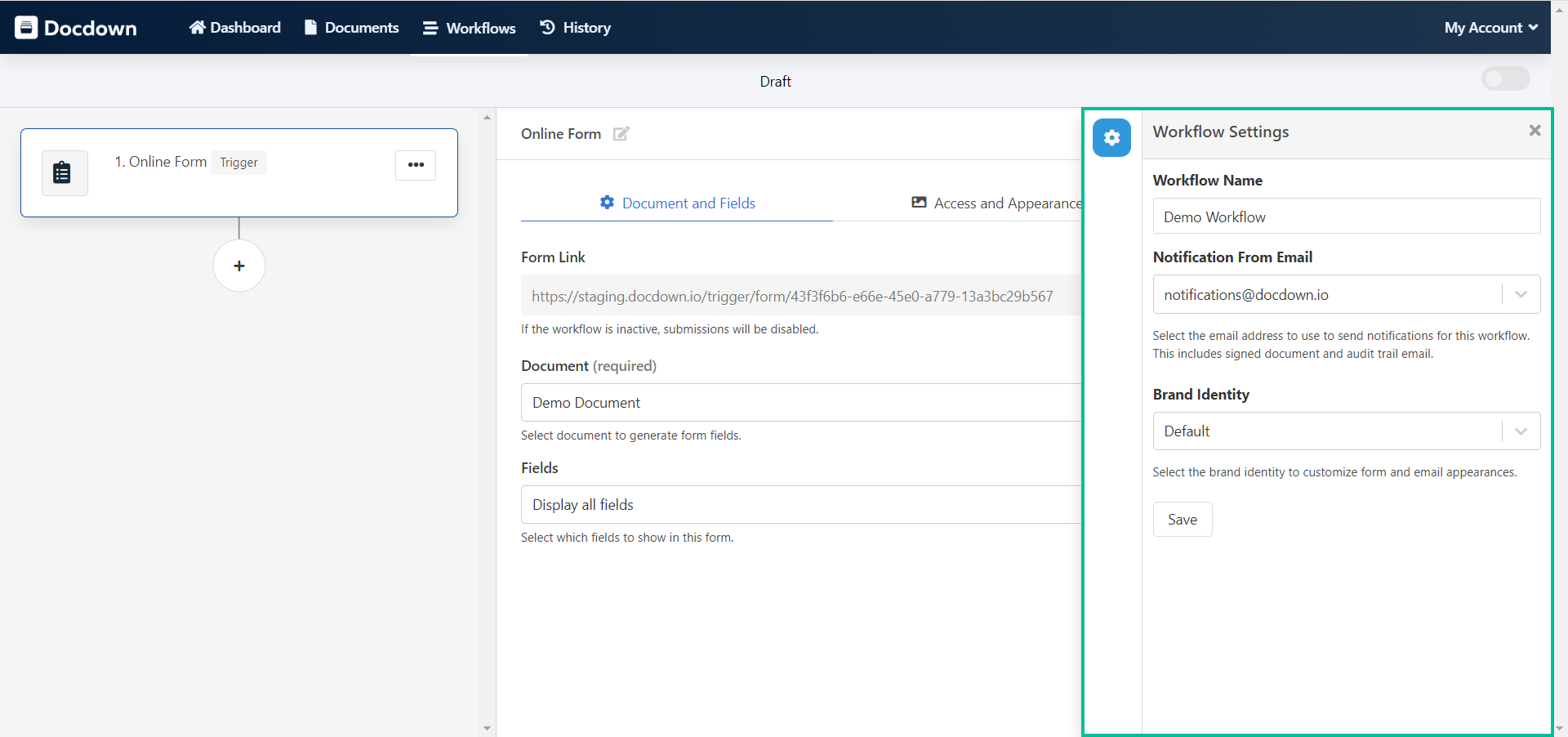Click the Documents file icon in navbar
The image size is (1568, 737).
pyautogui.click(x=310, y=27)
